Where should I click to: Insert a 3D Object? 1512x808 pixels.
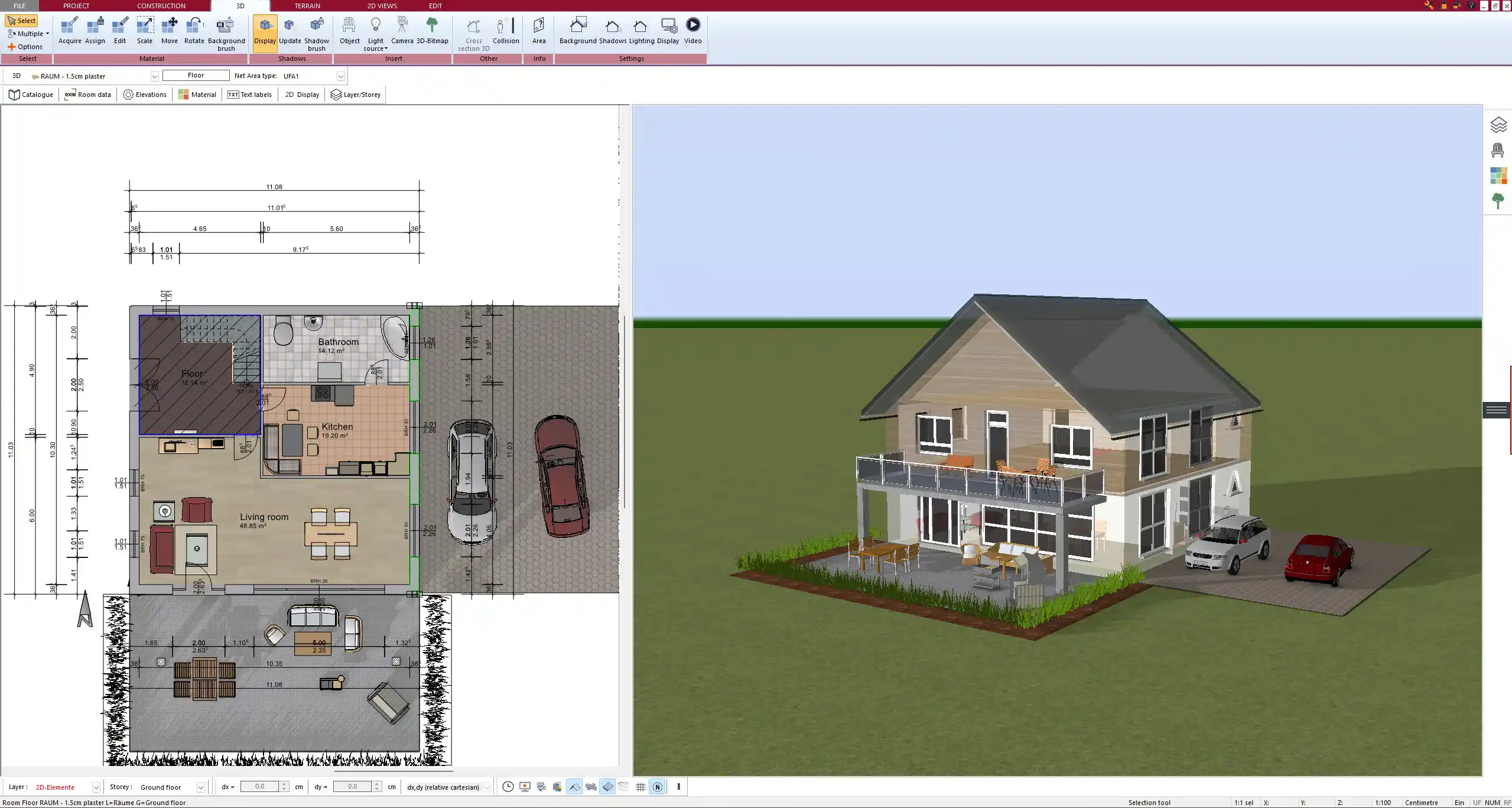(349, 31)
